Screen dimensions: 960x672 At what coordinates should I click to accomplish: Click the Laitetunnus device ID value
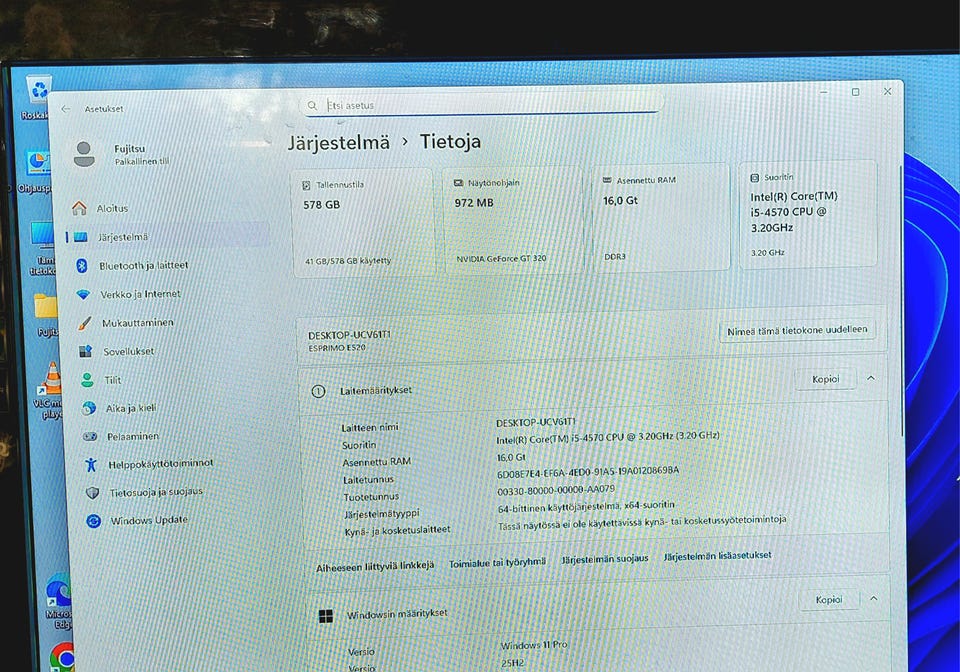pyautogui.click(x=588, y=472)
